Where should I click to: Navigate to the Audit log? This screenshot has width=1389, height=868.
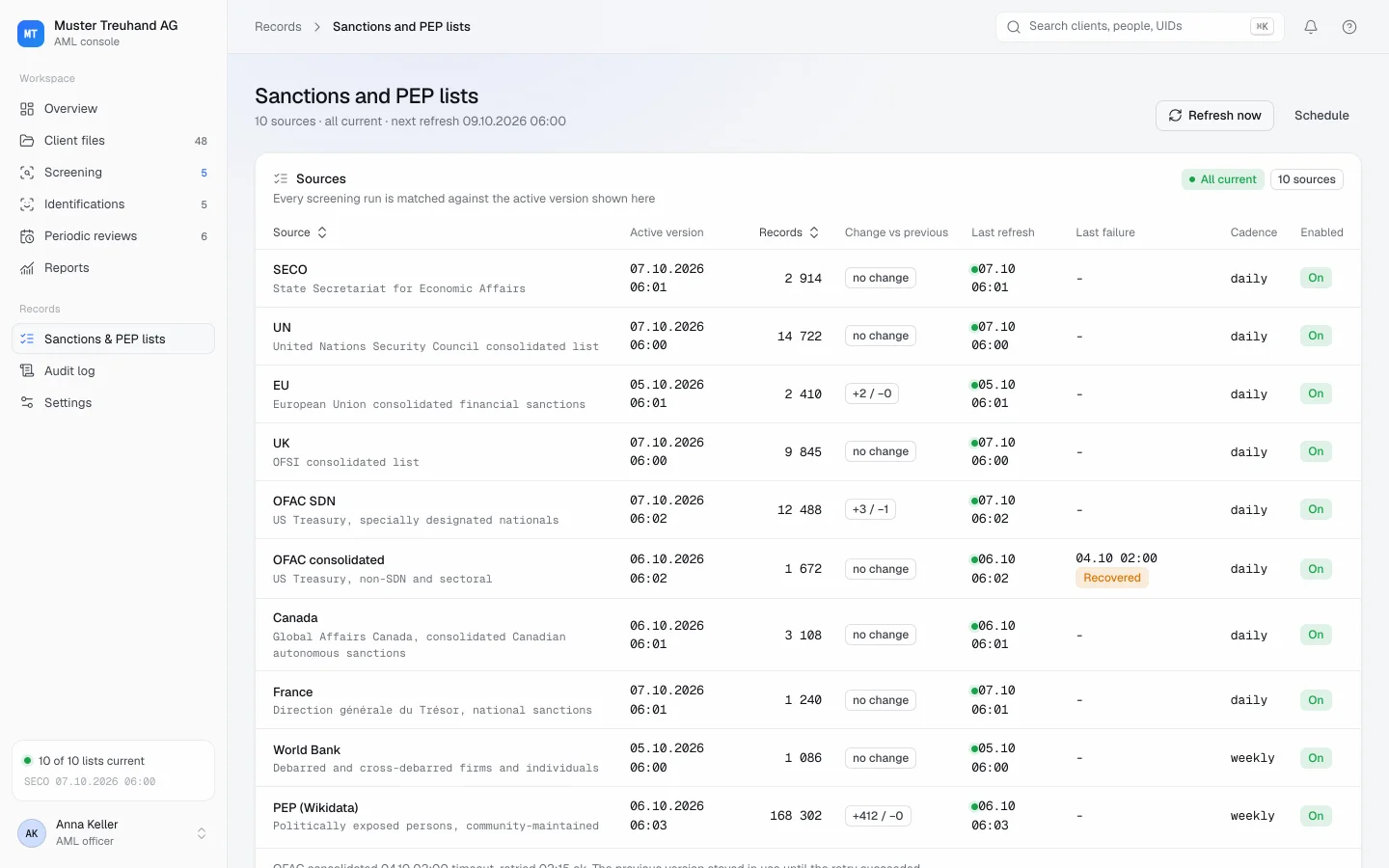(x=113, y=371)
